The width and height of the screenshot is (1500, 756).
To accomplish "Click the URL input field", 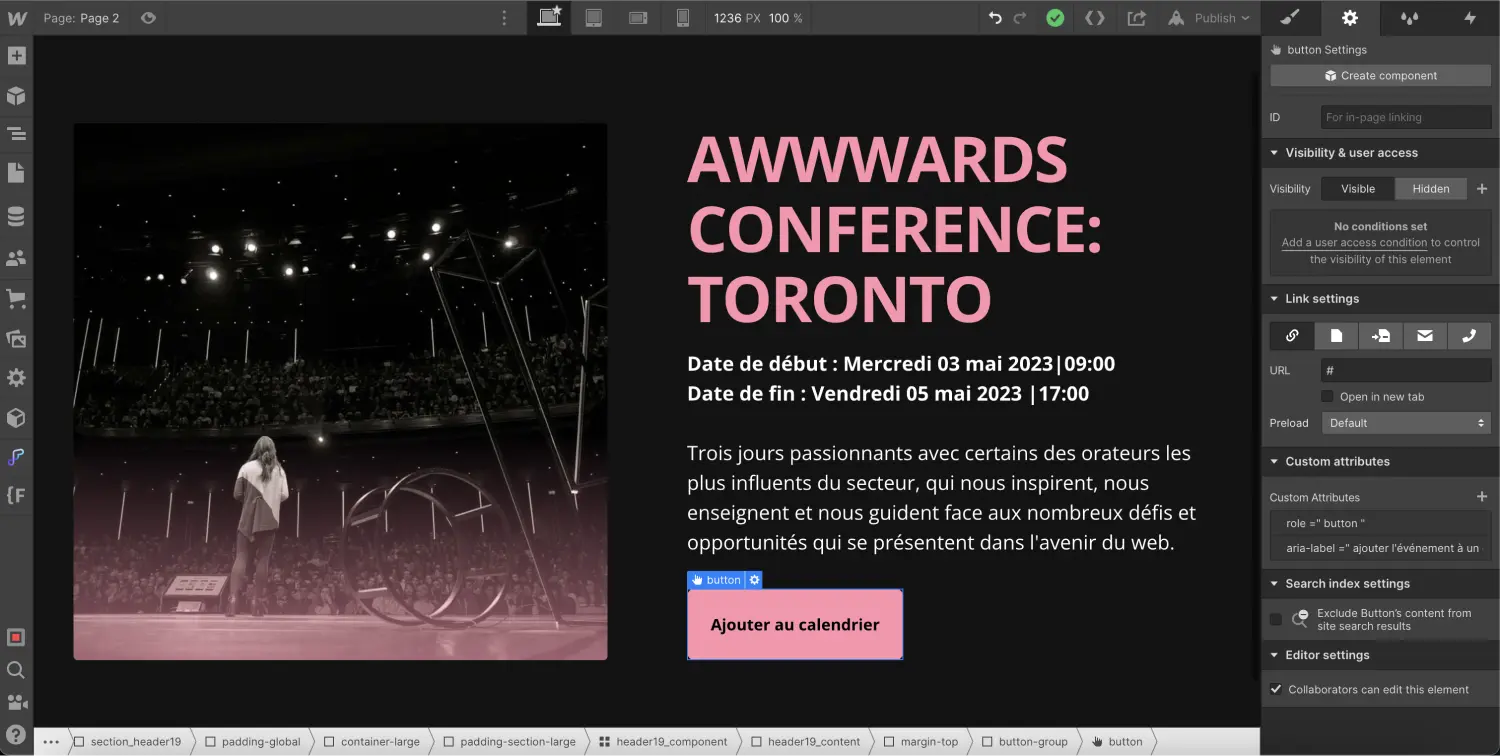I will (x=1406, y=371).
